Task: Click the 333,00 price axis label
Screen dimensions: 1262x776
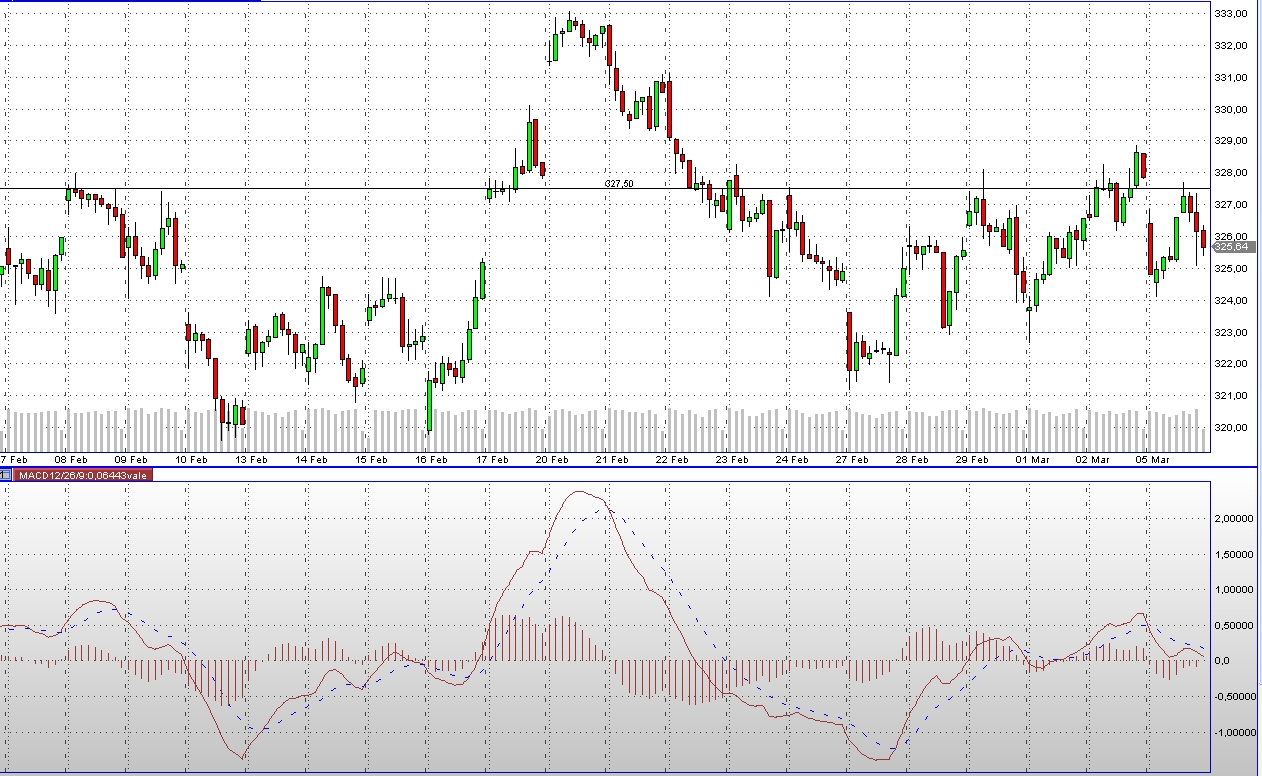Action: [x=1230, y=14]
